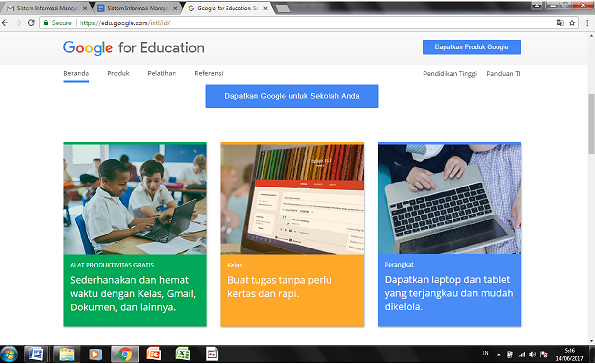Open Excel from the taskbar

click(183, 355)
